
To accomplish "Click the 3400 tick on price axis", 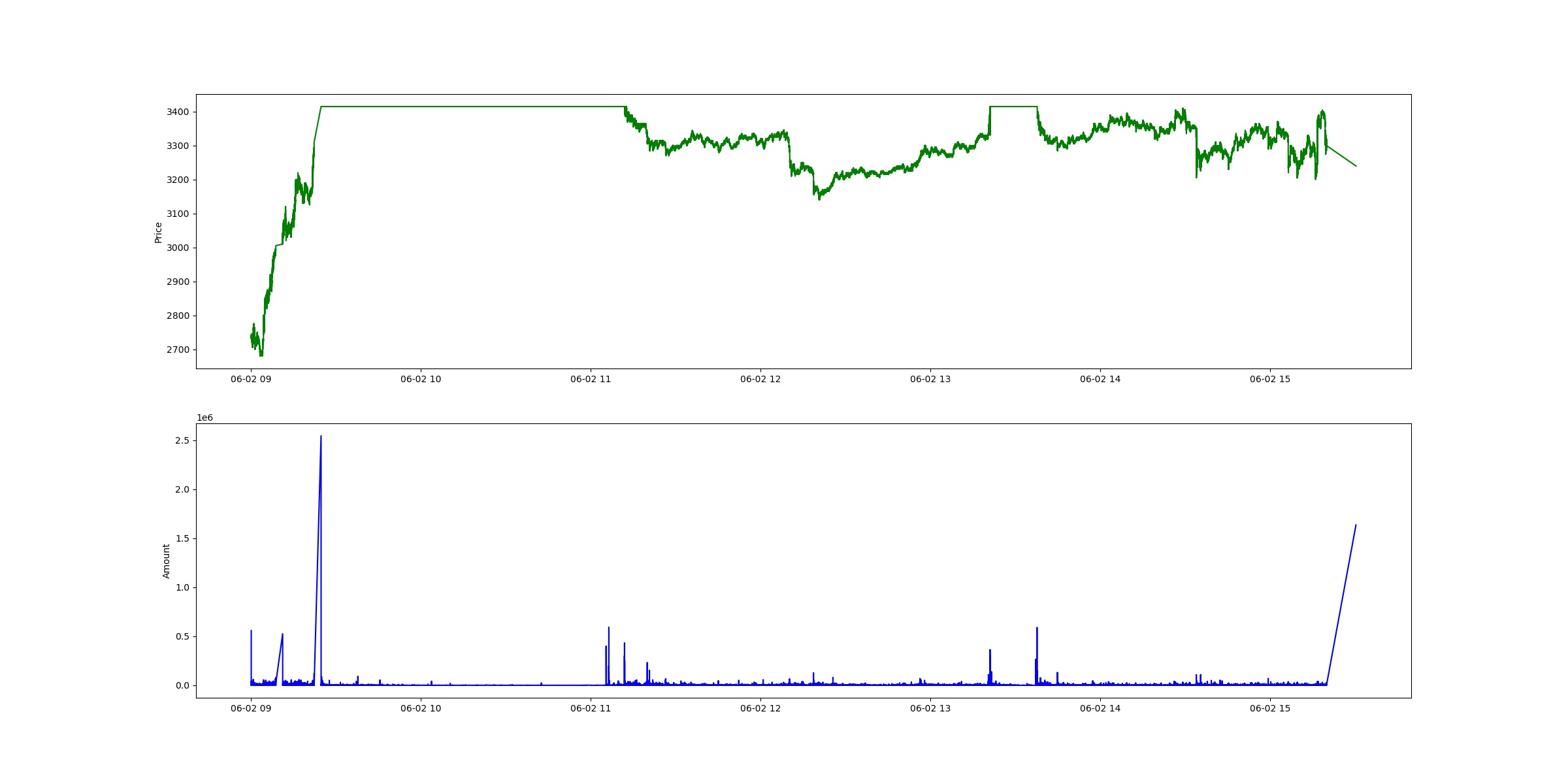I will [178, 112].
